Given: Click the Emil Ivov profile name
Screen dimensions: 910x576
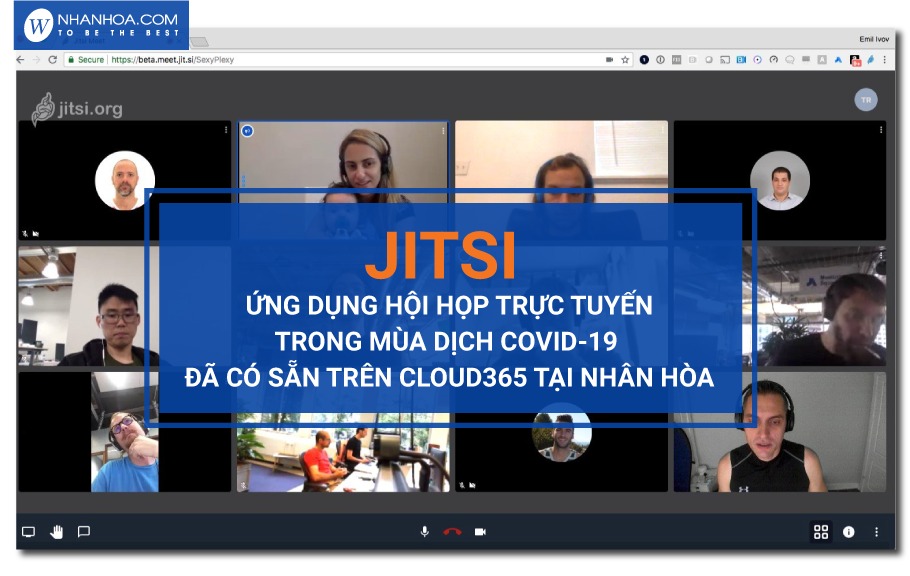Looking at the screenshot, I should 874,39.
